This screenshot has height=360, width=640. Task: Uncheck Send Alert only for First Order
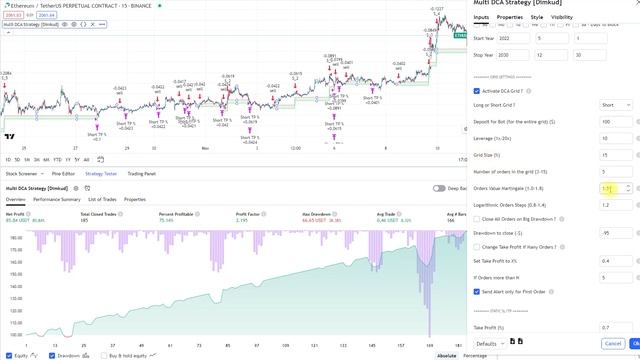(x=476, y=292)
